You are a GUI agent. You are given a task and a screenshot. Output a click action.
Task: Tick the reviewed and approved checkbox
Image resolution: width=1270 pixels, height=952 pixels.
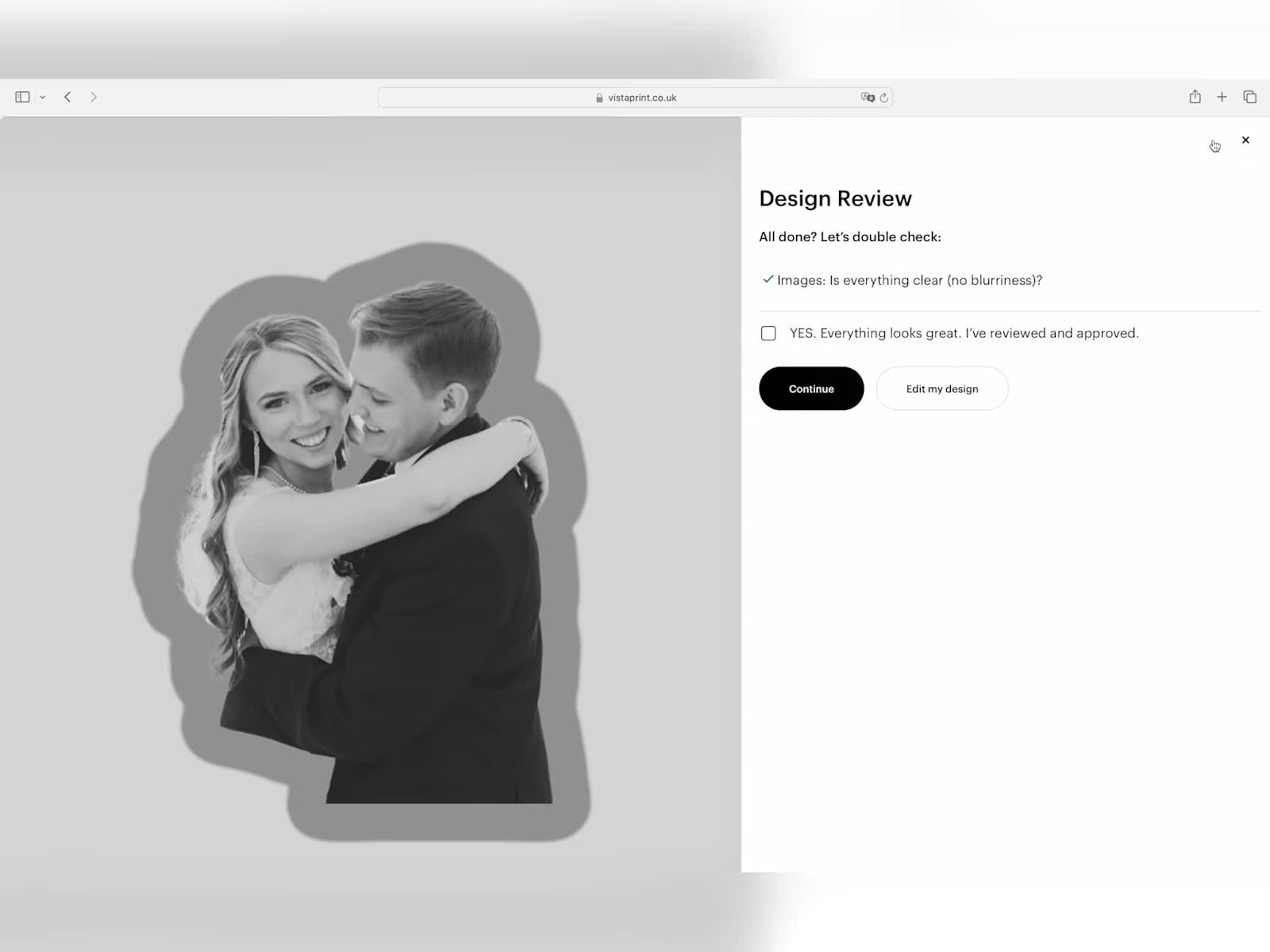(x=768, y=333)
